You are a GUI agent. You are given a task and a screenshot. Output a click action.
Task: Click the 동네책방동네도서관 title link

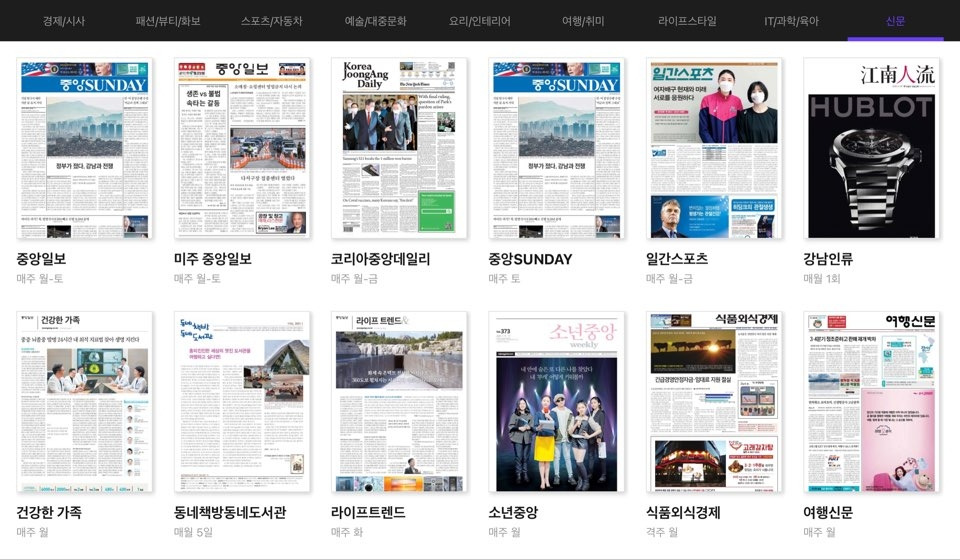(230, 512)
